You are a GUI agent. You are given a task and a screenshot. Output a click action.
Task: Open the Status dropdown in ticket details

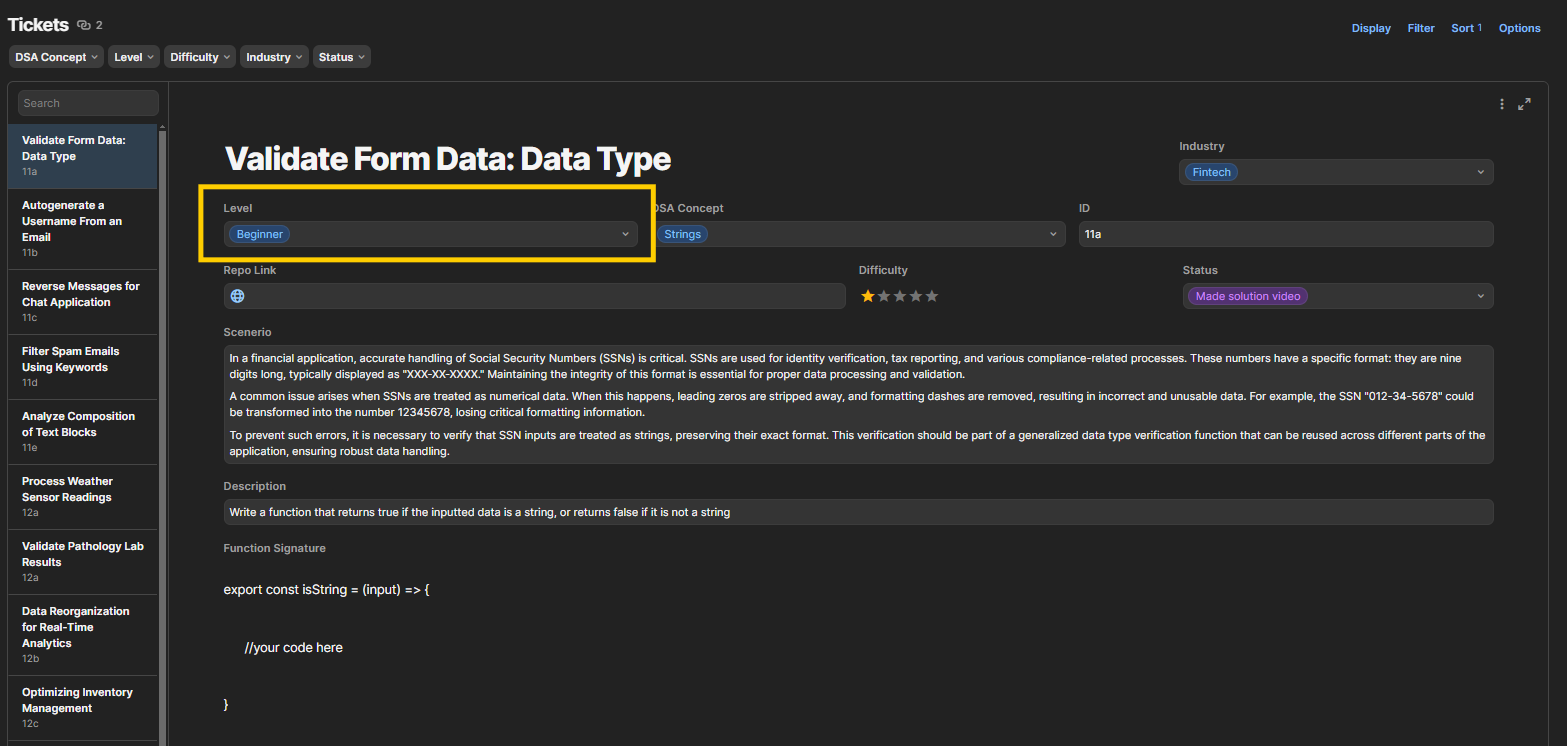coord(1337,296)
